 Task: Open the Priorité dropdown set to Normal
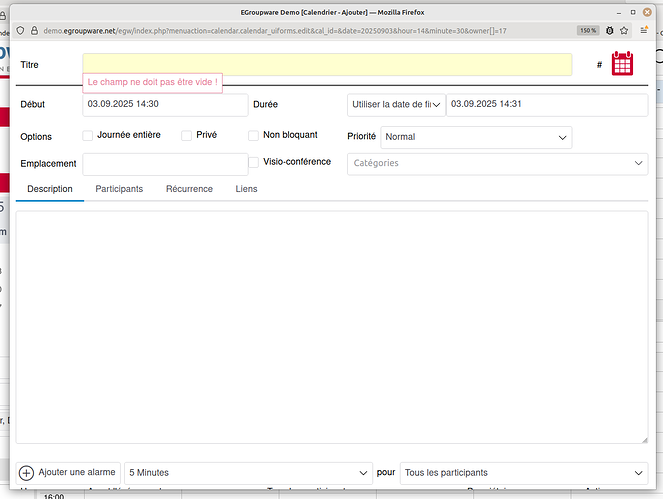476,137
